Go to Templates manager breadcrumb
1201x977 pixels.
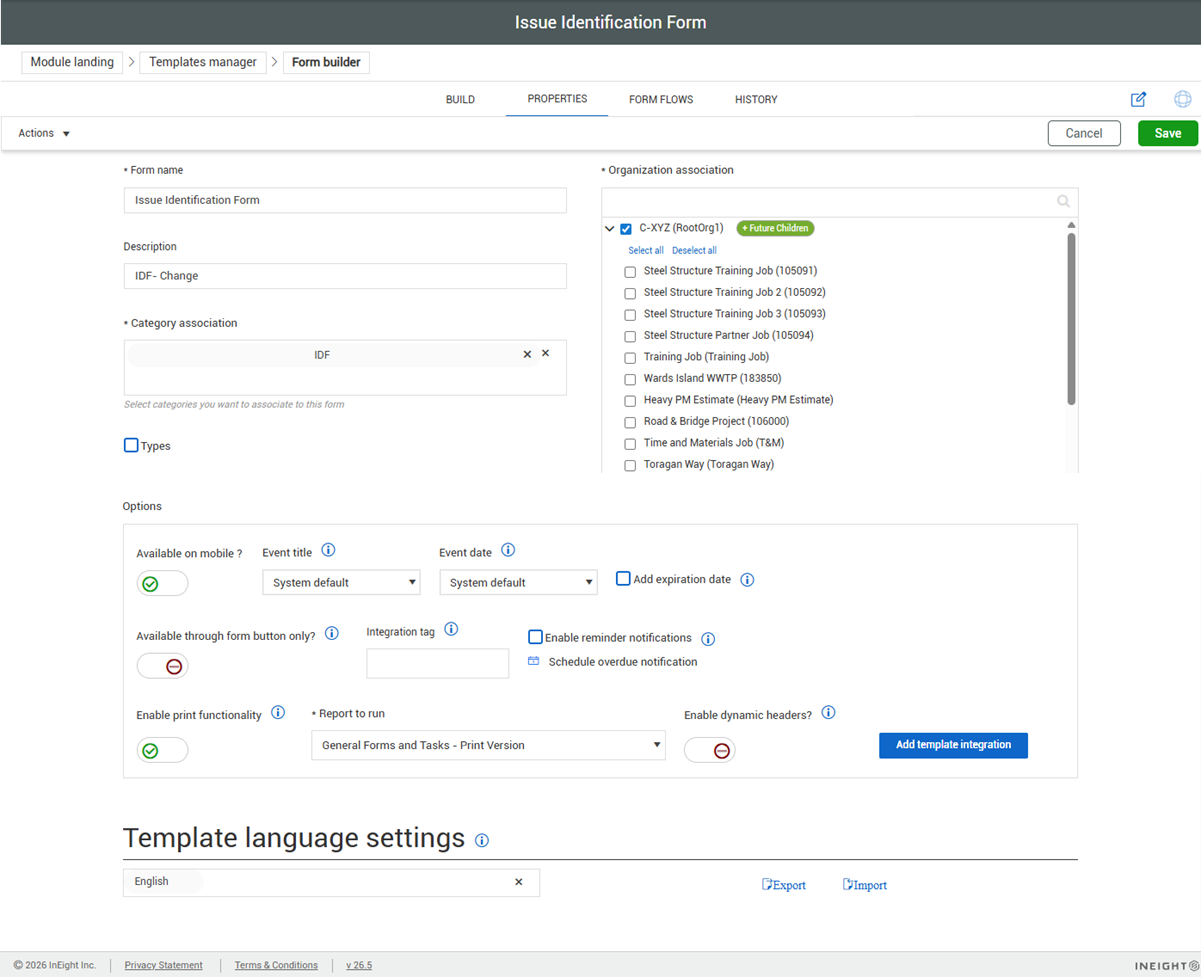coord(203,62)
